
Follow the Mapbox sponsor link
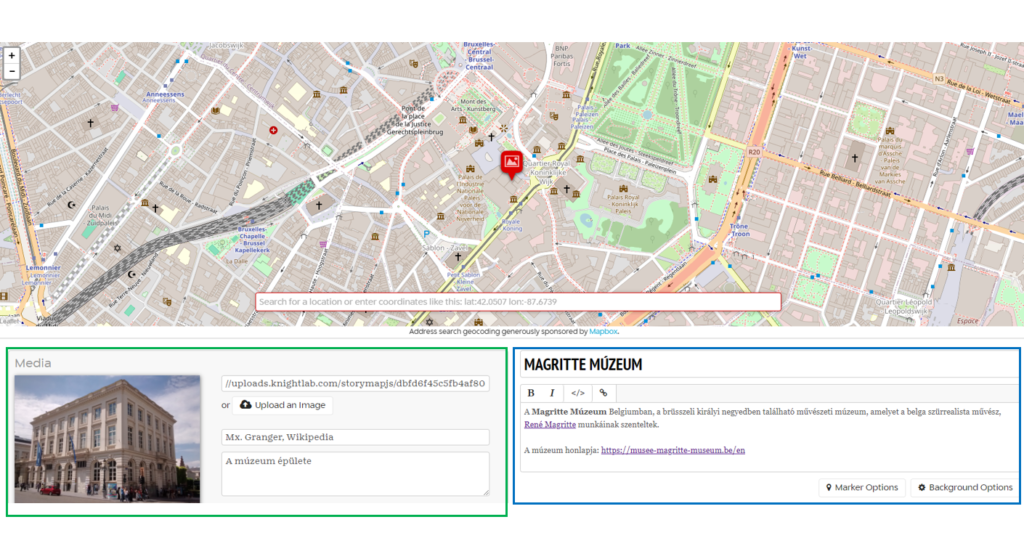click(603, 331)
